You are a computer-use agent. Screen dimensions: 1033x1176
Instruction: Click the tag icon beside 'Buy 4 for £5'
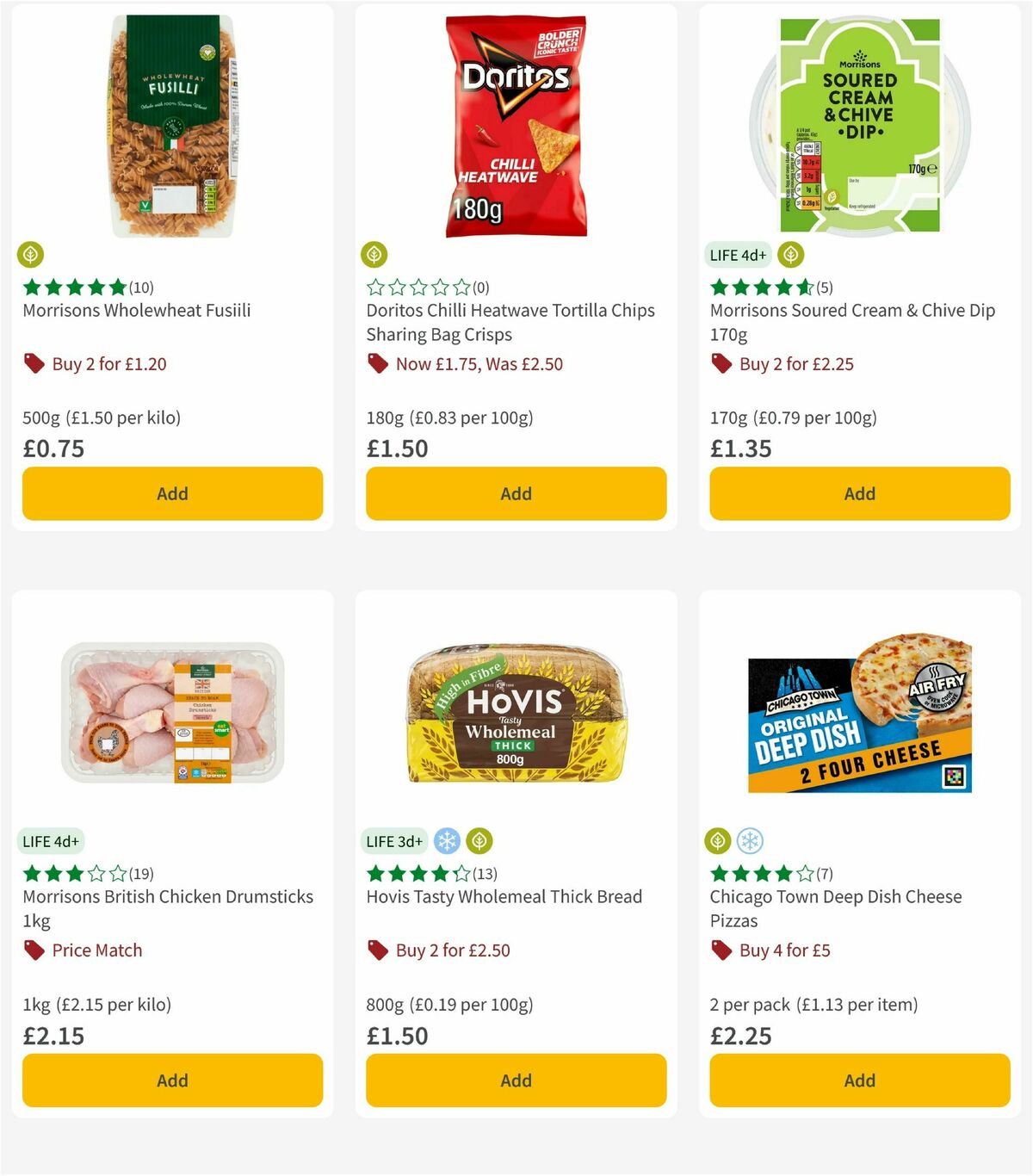[x=721, y=950]
